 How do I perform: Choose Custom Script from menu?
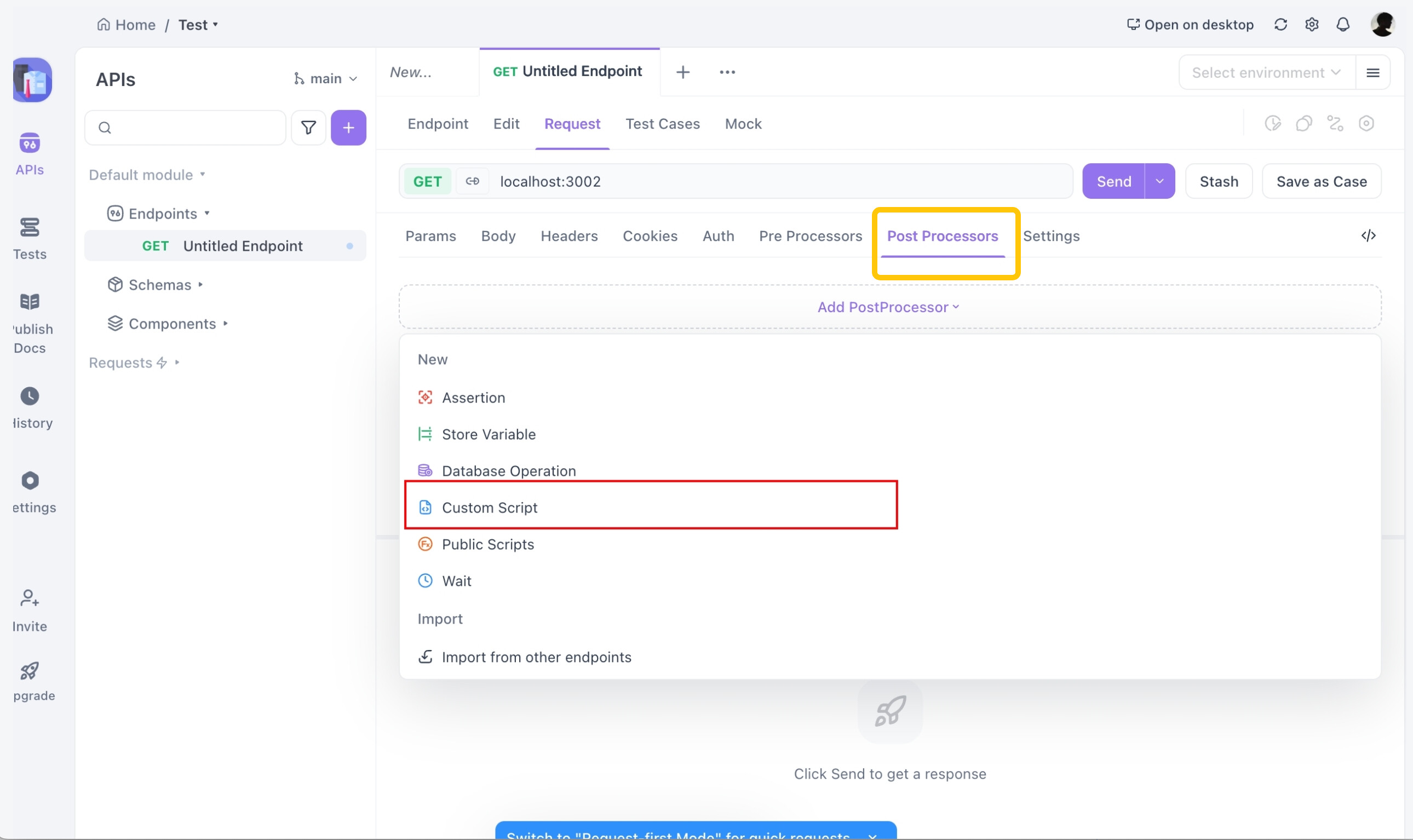(489, 507)
